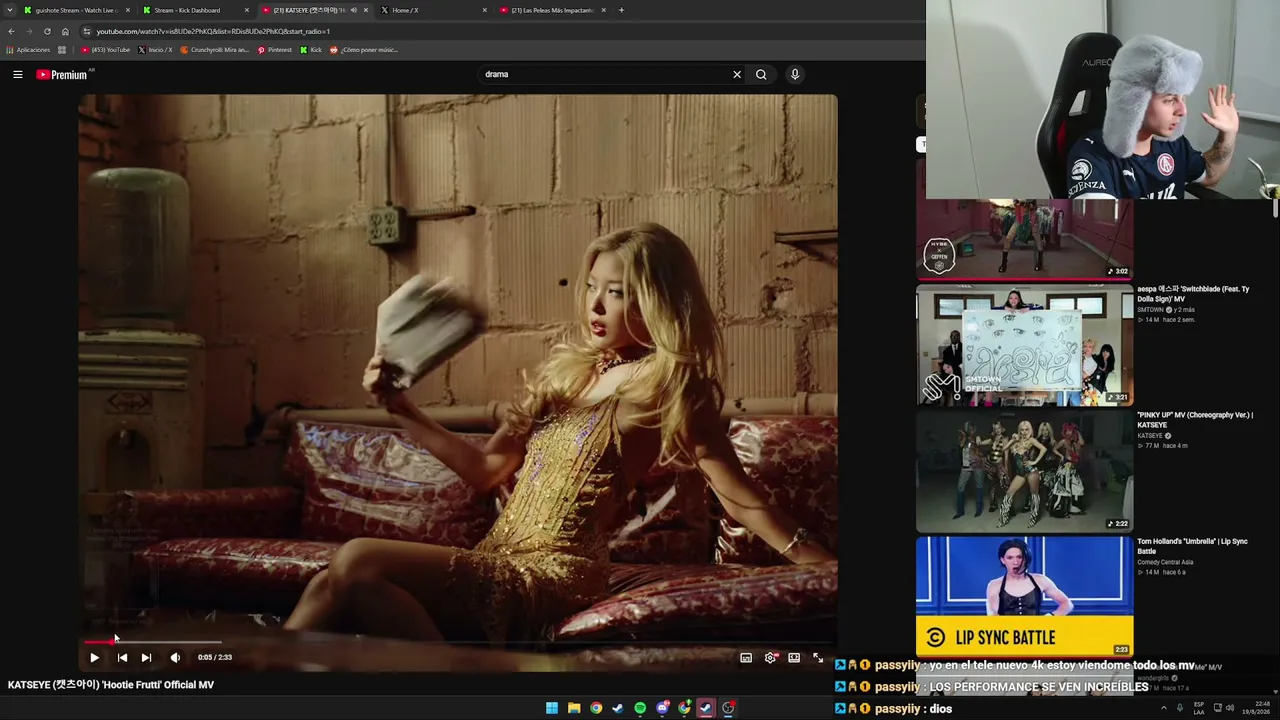
Task: Open the Crunchyroll bookmark
Action: (x=215, y=49)
